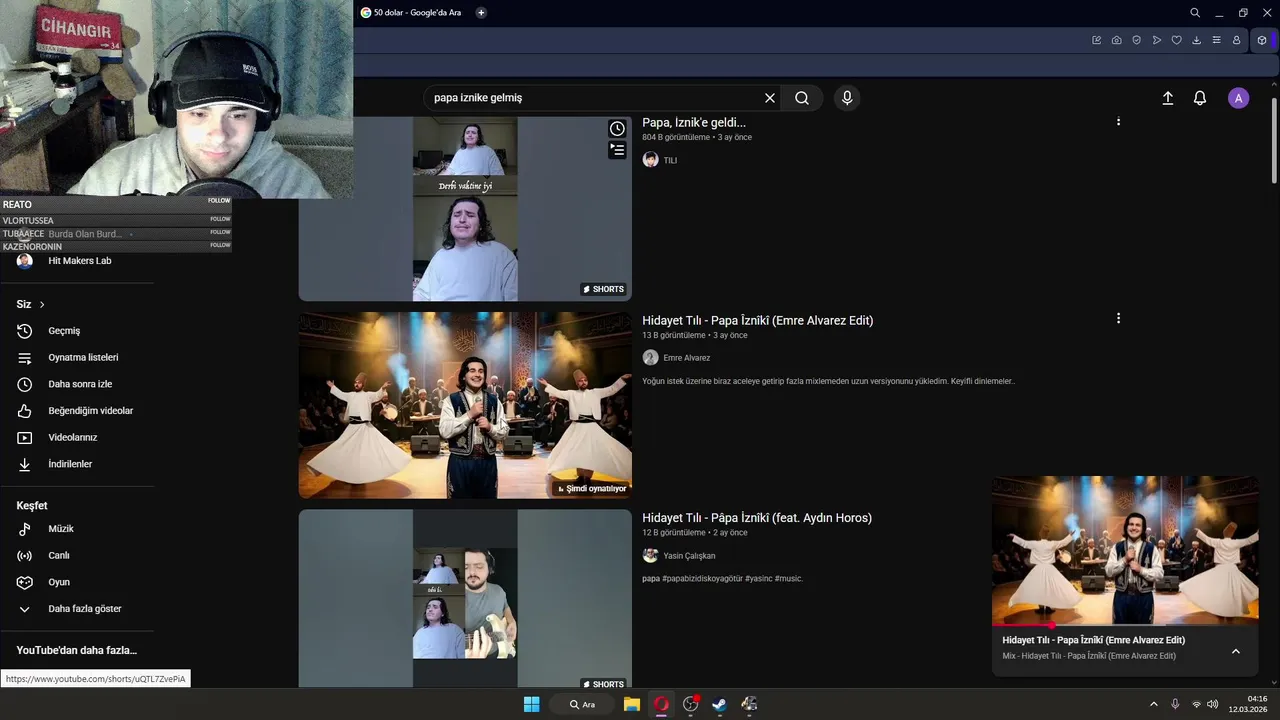
Task: Select the '50 dolar - Google'da Ara' browser tab
Action: [x=412, y=13]
